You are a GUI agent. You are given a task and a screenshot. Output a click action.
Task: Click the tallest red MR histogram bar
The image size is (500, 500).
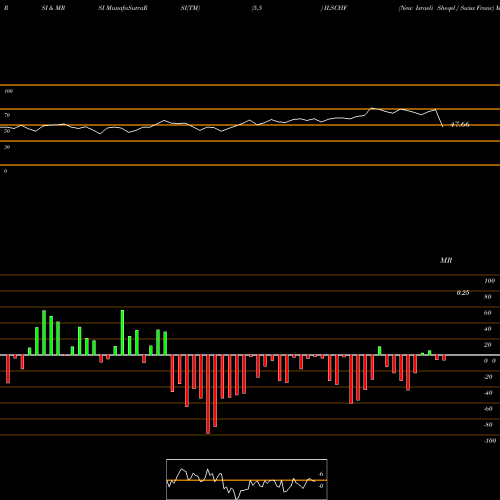pyautogui.click(x=208, y=394)
